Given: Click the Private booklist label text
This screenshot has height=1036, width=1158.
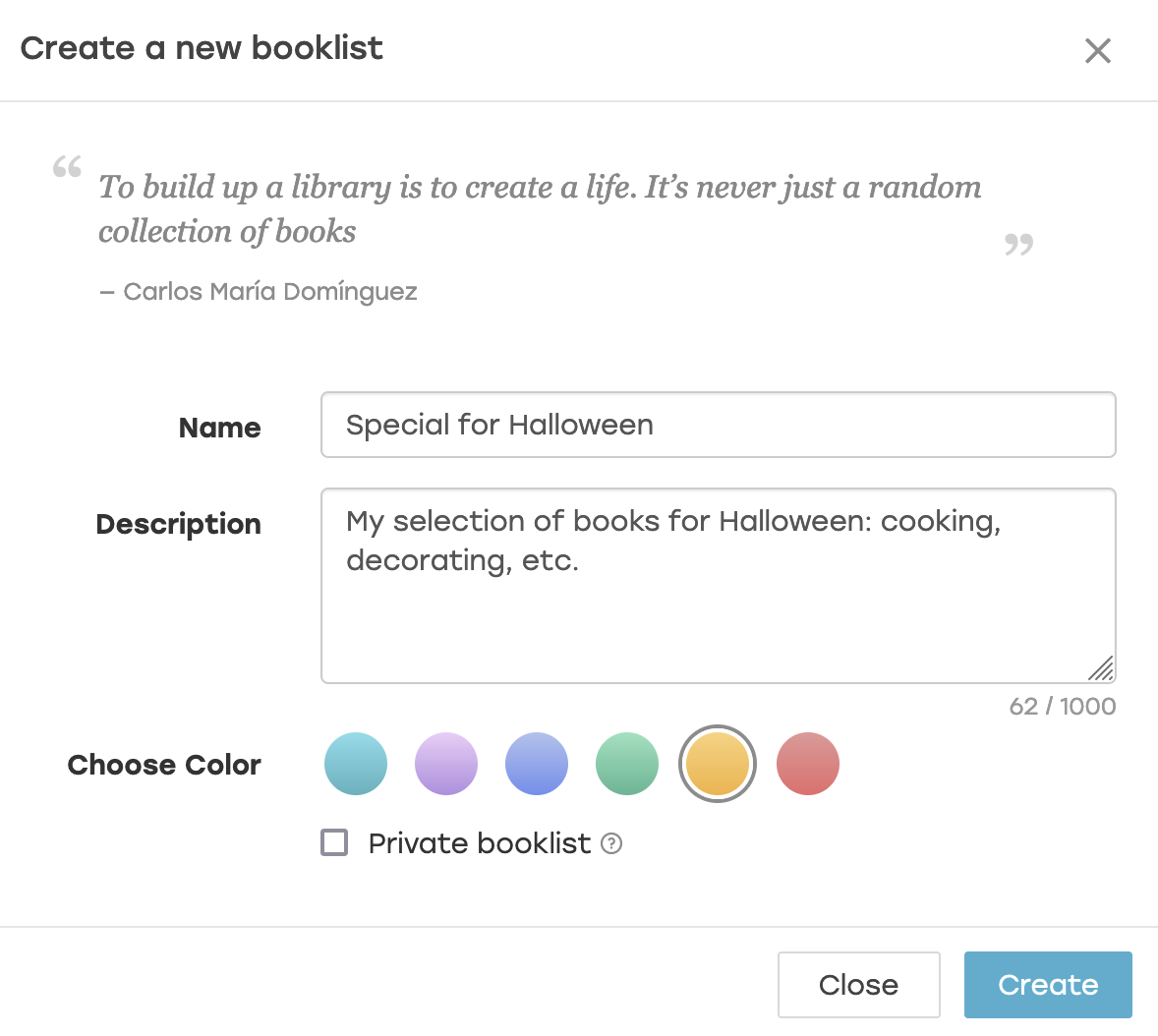Looking at the screenshot, I should pos(480,843).
